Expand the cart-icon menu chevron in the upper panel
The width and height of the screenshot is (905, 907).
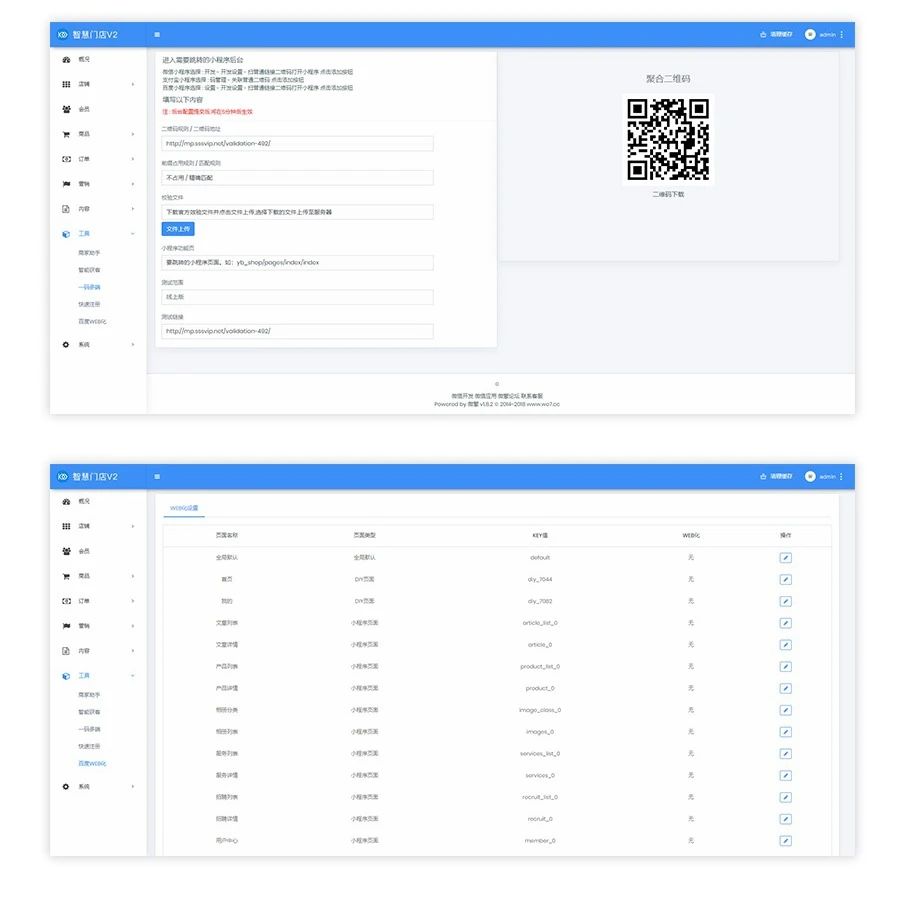(x=133, y=134)
